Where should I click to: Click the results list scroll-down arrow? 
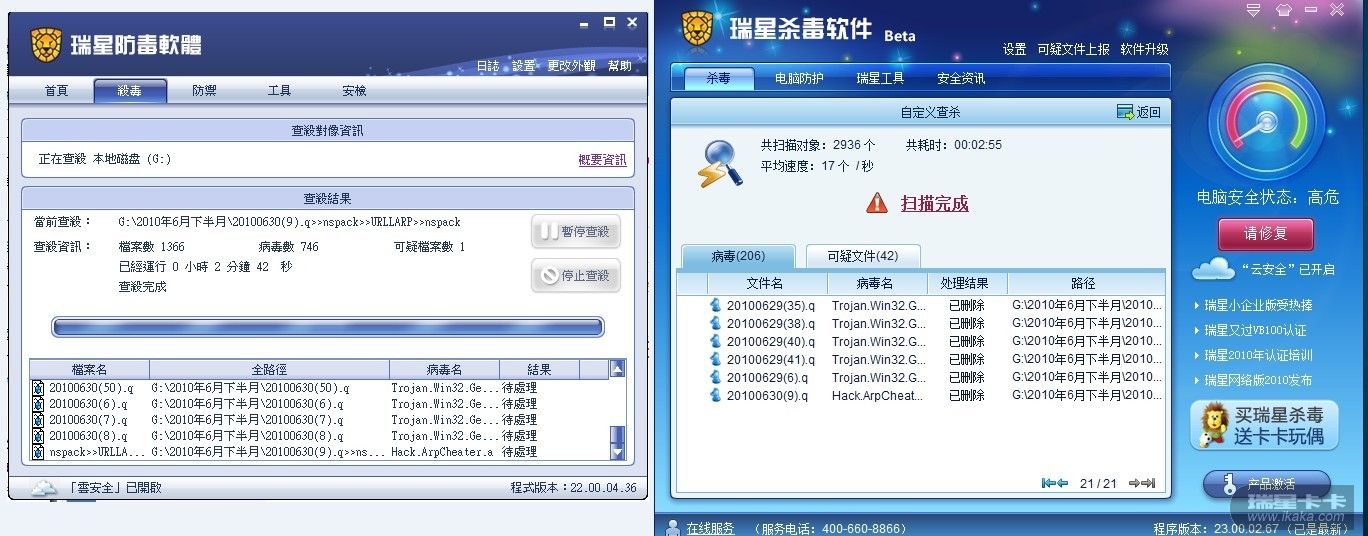point(617,453)
